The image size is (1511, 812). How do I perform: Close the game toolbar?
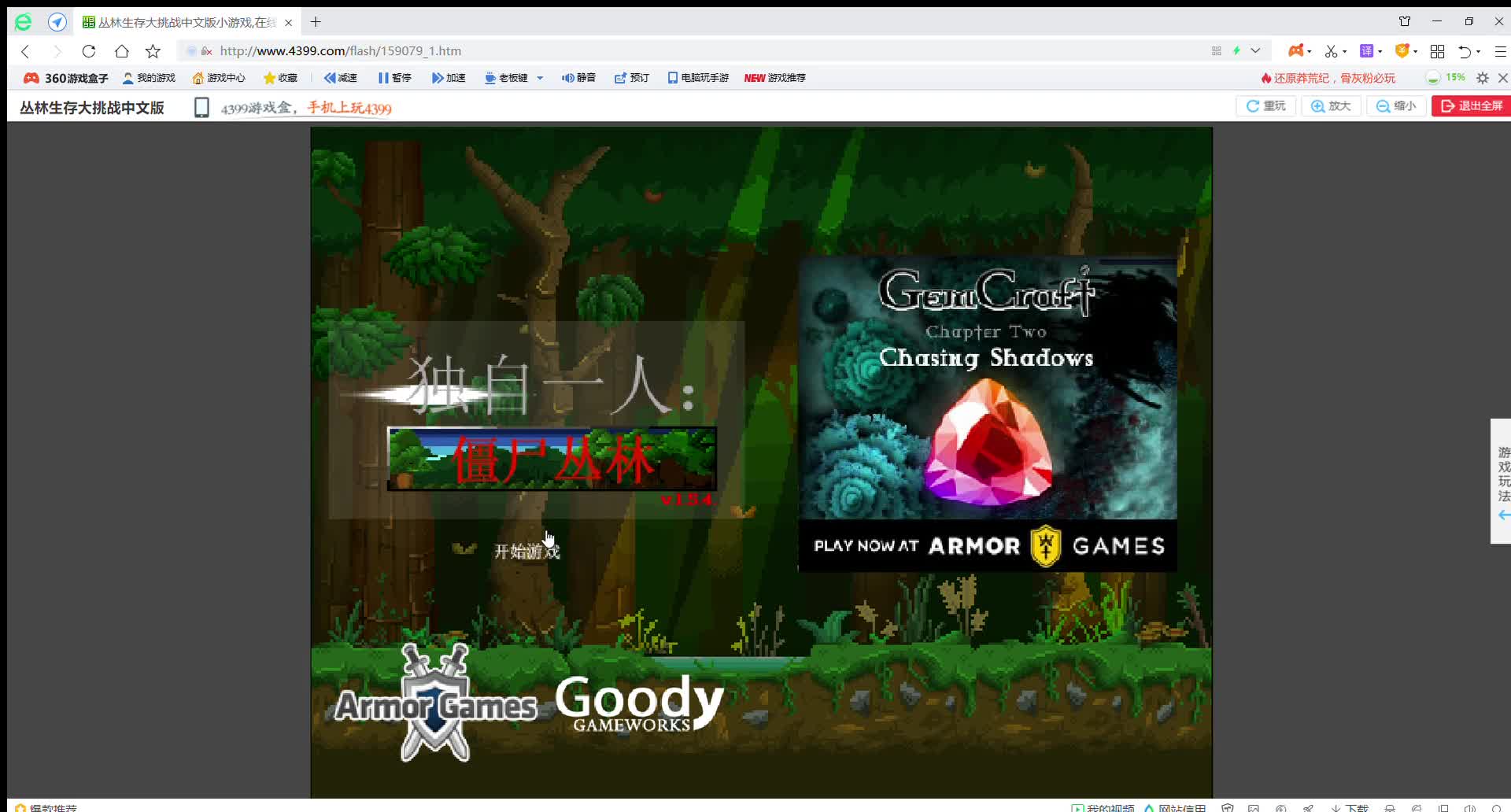(x=1503, y=78)
